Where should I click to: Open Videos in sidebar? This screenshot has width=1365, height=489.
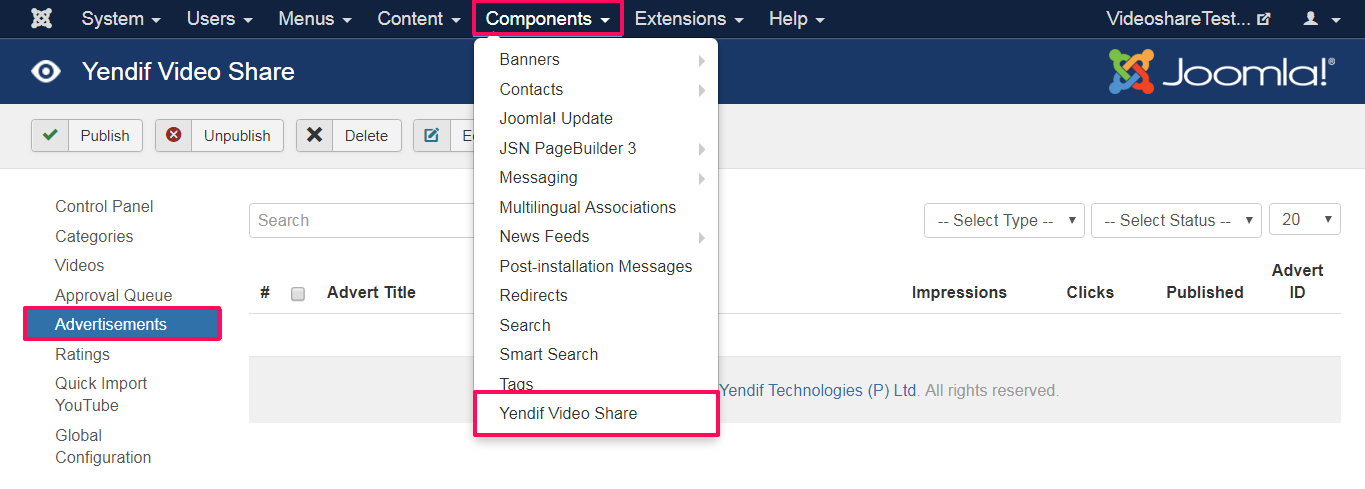click(79, 265)
